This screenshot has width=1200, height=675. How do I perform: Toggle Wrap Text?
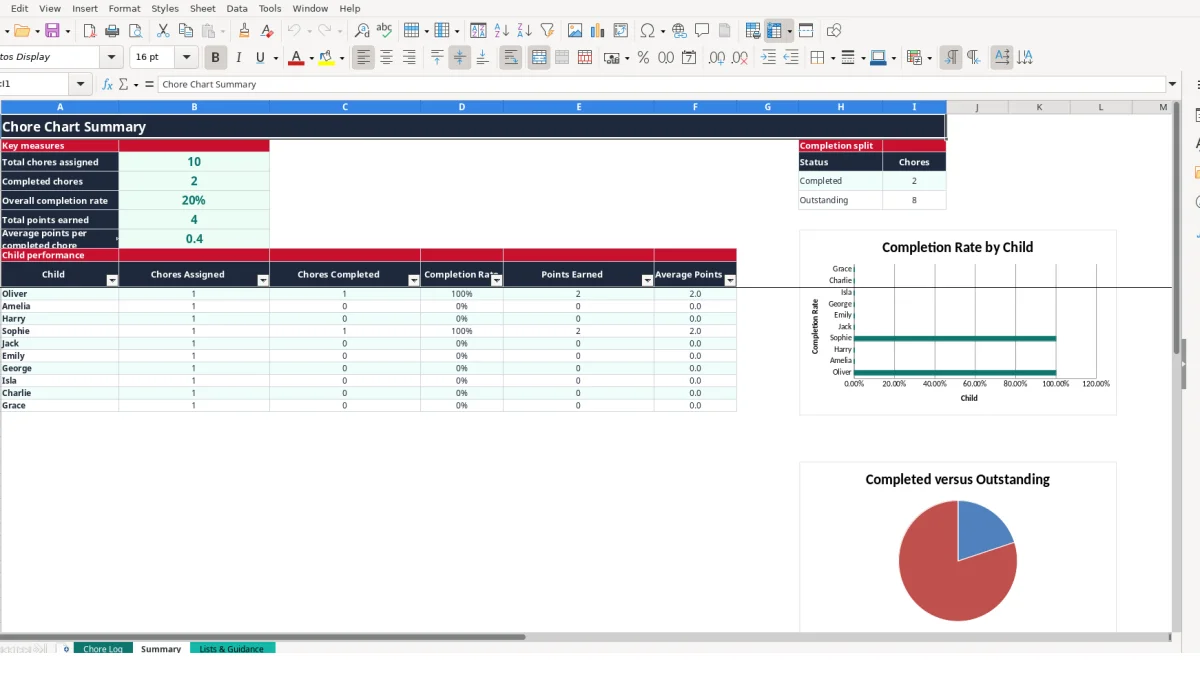[x=511, y=58]
